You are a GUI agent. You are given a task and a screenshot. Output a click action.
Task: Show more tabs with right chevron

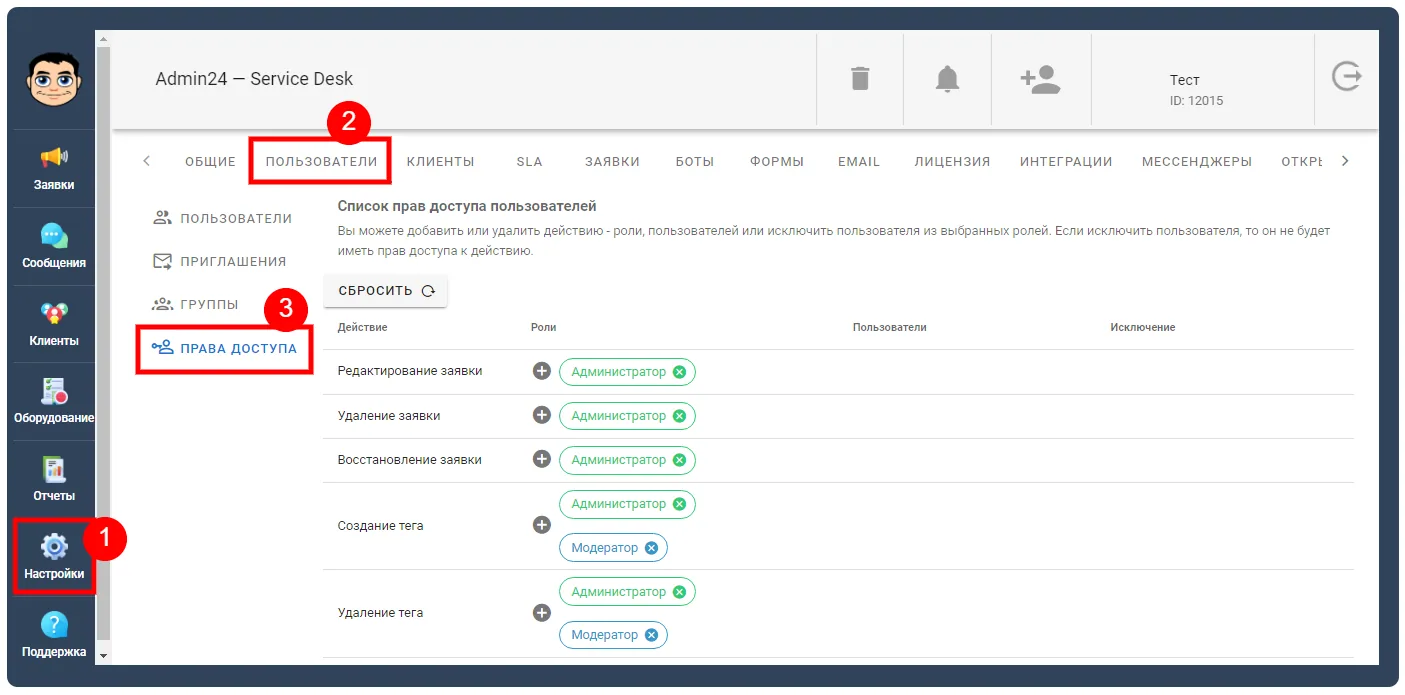click(x=1345, y=161)
